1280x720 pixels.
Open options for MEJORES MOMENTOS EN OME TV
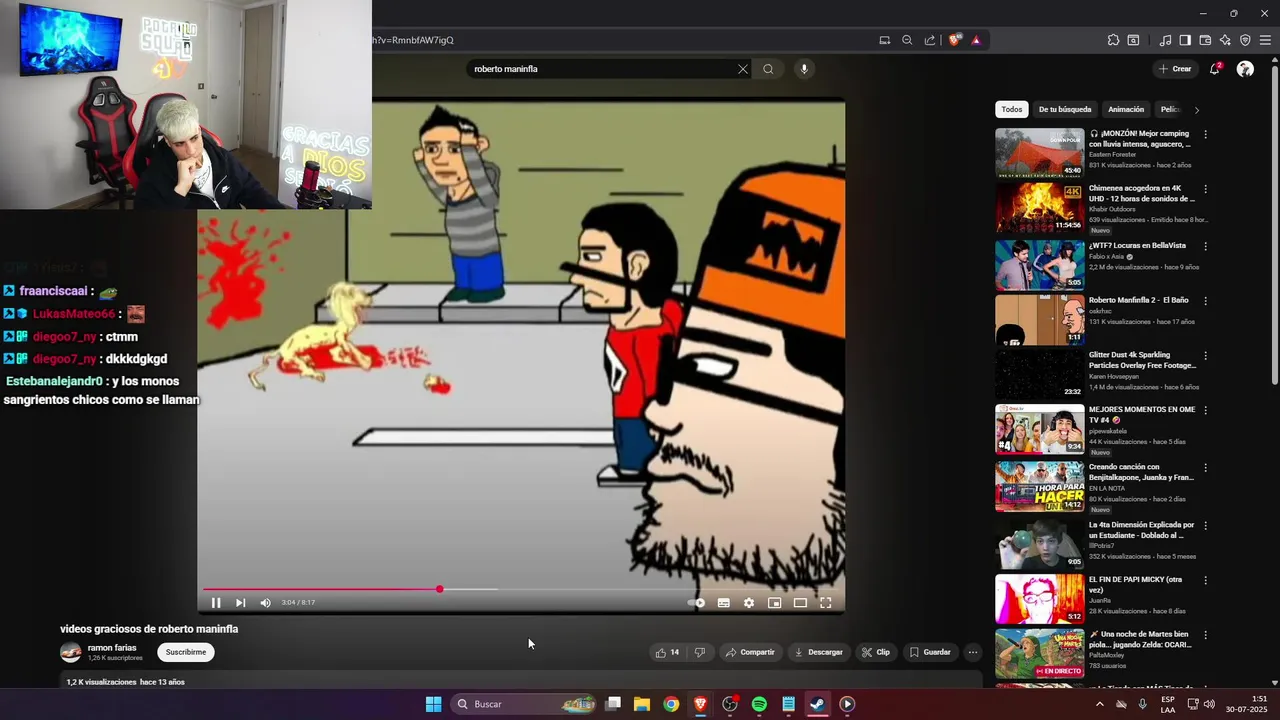[1205, 410]
